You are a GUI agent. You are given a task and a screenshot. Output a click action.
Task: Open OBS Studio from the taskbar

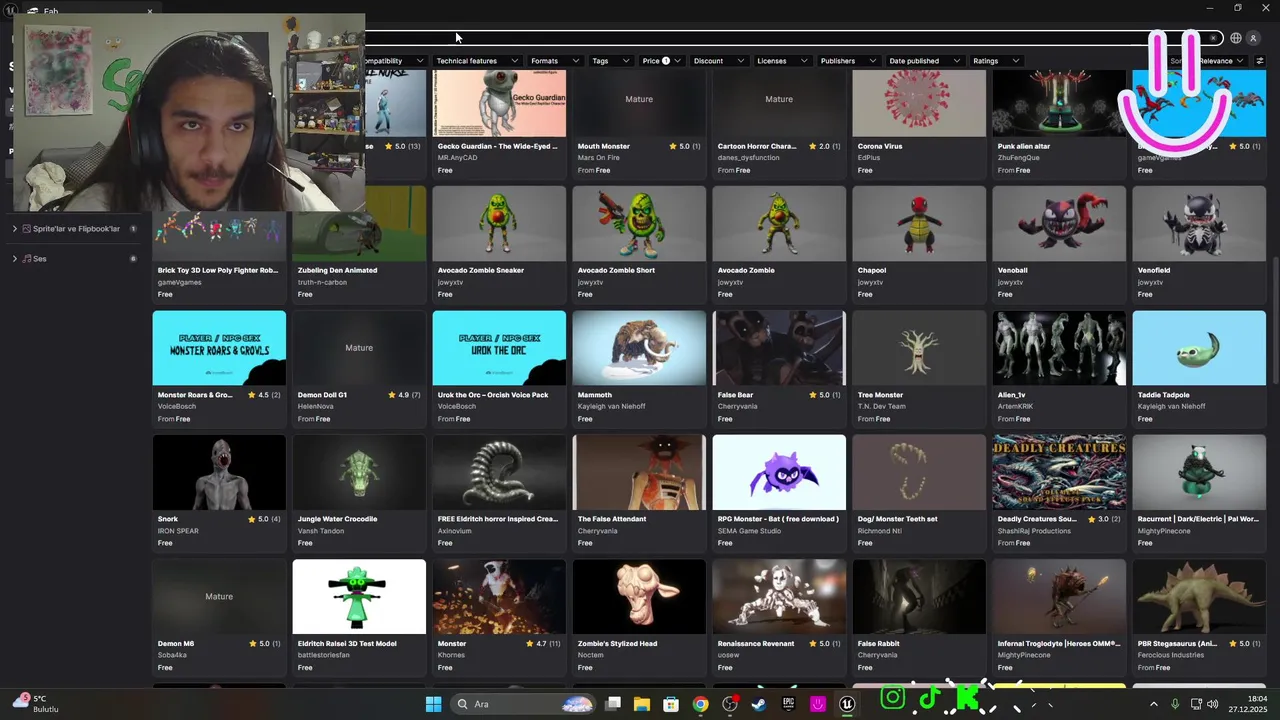730,704
